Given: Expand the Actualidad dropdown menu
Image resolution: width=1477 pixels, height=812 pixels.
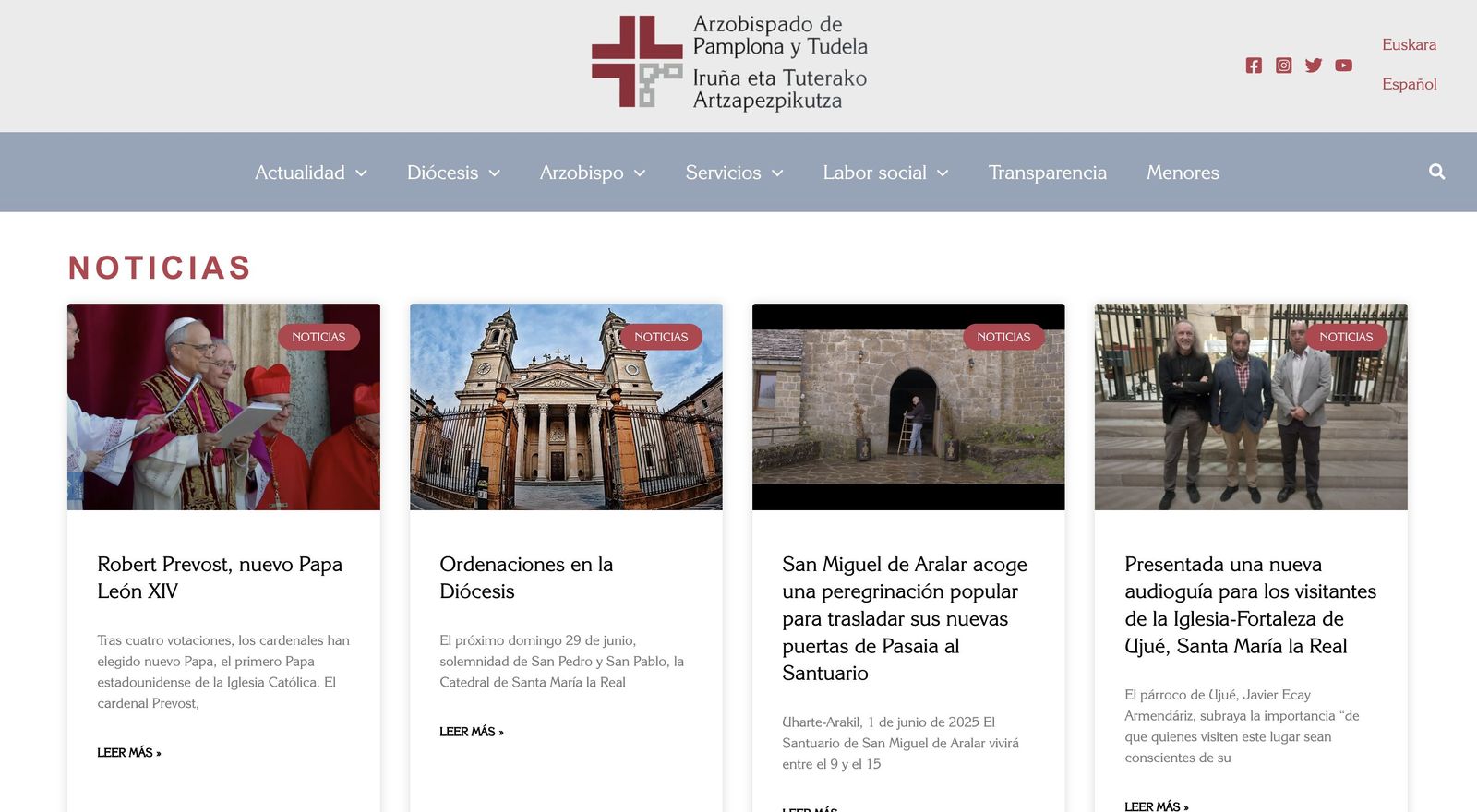Looking at the screenshot, I should pos(310,173).
